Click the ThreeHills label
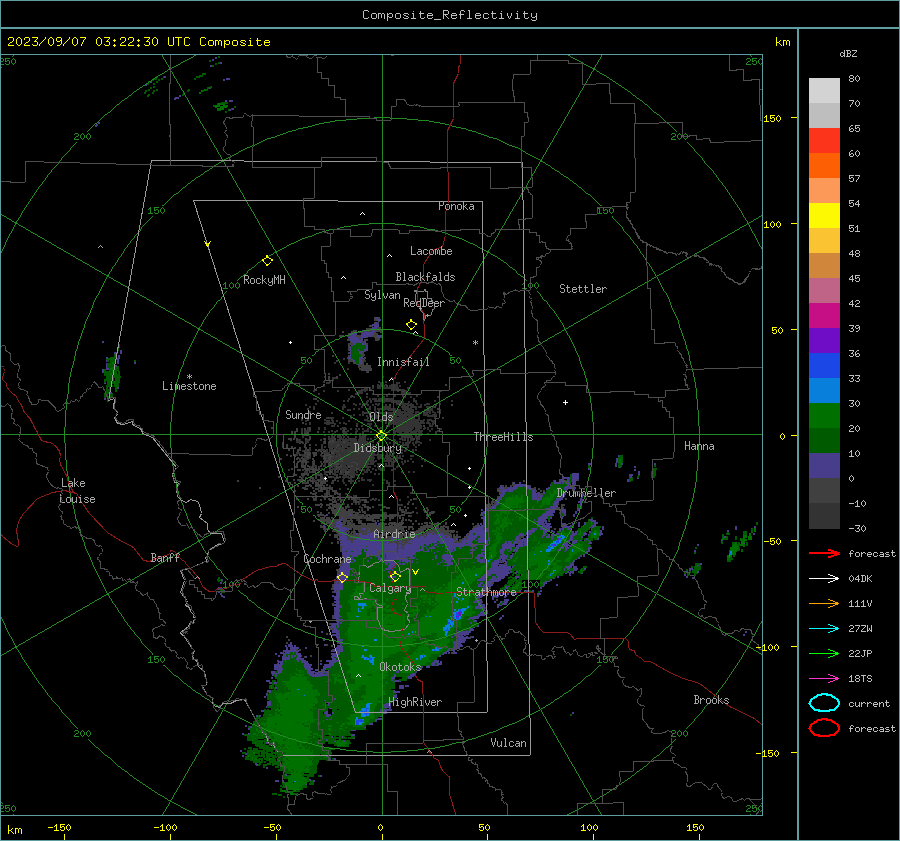The width and height of the screenshot is (900, 841). [x=503, y=437]
